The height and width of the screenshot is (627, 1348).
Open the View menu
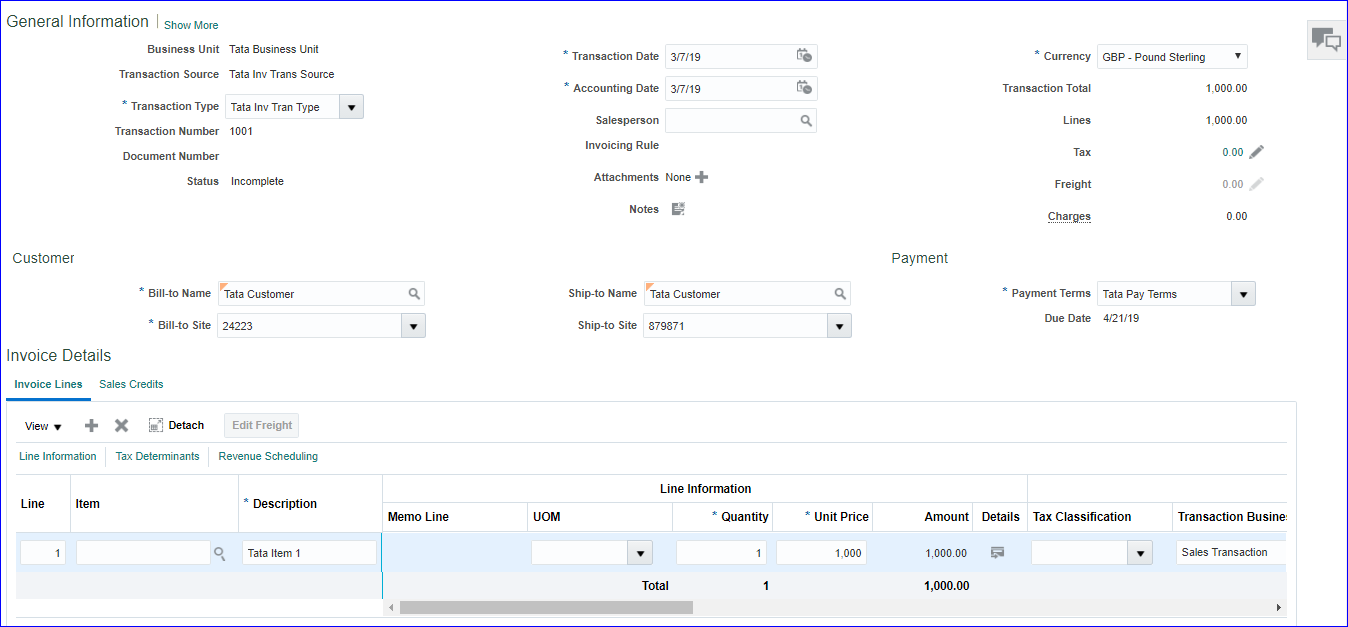click(x=43, y=426)
